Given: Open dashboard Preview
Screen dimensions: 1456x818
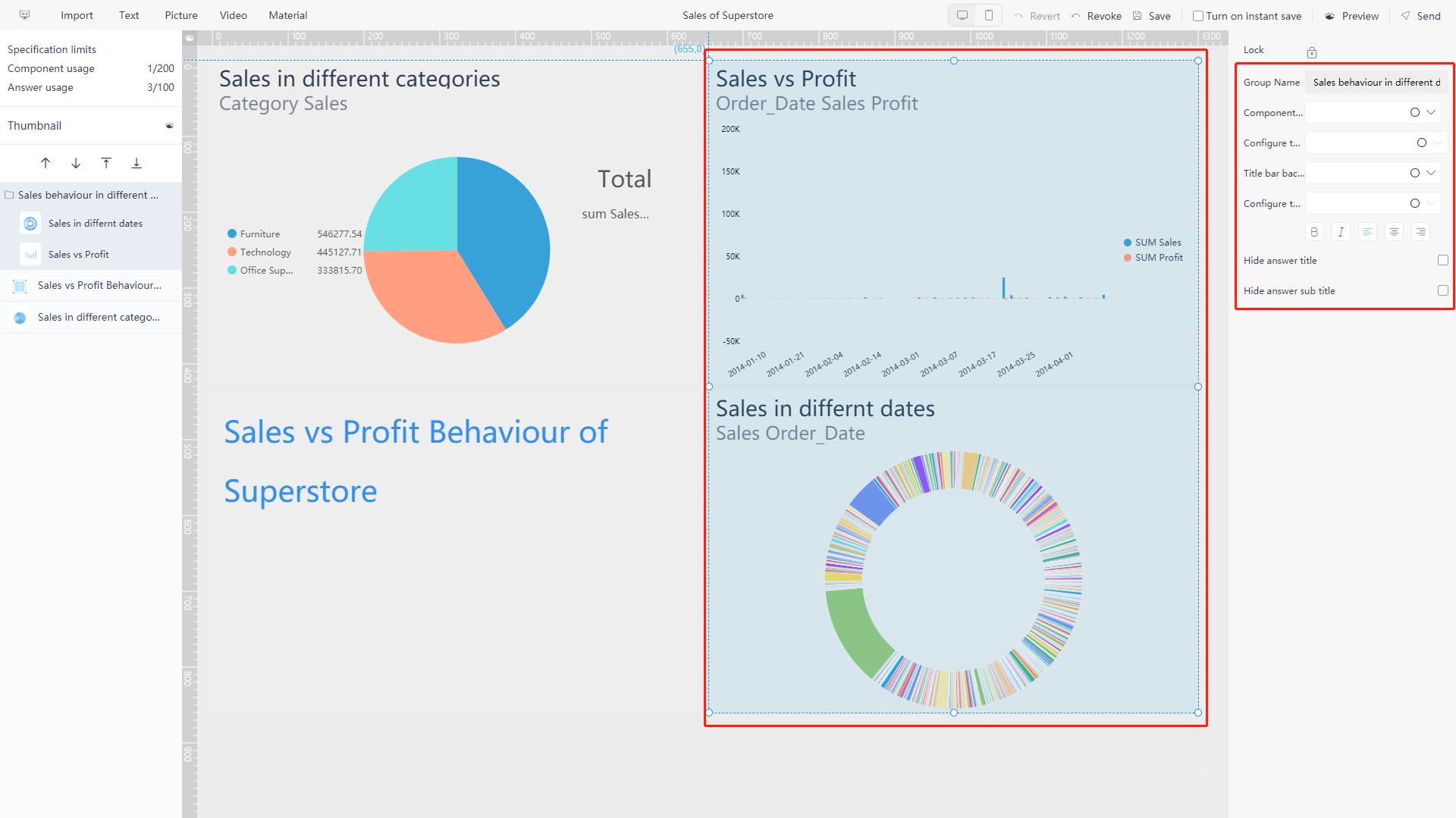Looking at the screenshot, I should pos(1351,16).
